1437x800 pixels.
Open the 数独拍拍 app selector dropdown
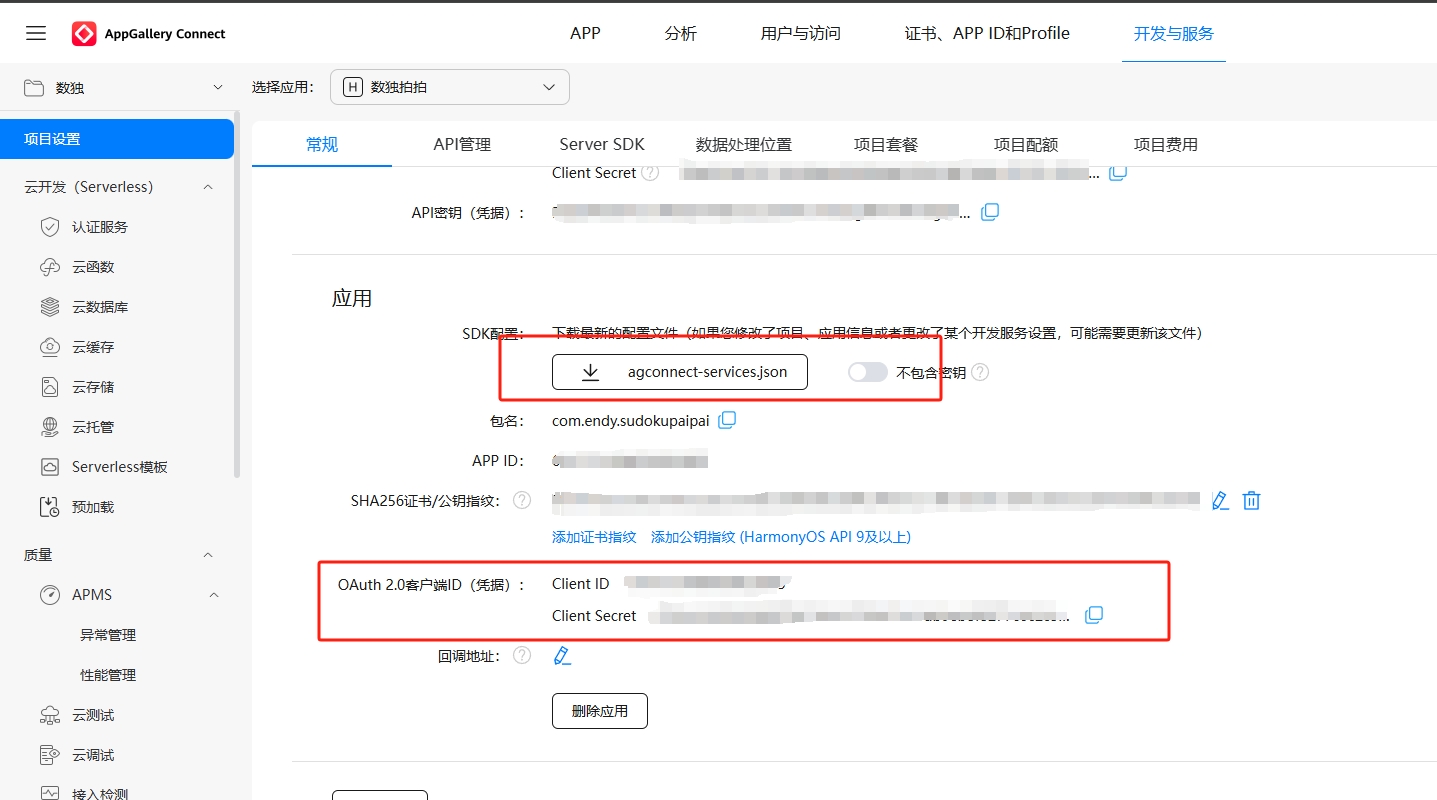[450, 87]
